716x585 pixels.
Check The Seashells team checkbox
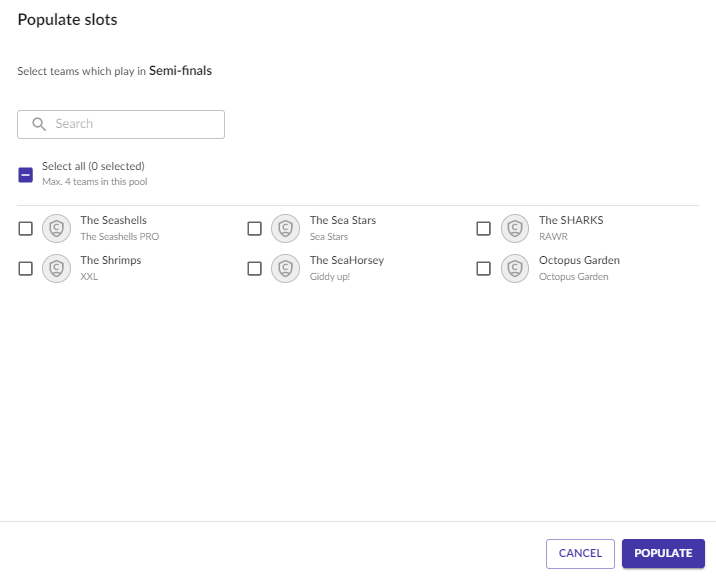pyautogui.click(x=26, y=228)
